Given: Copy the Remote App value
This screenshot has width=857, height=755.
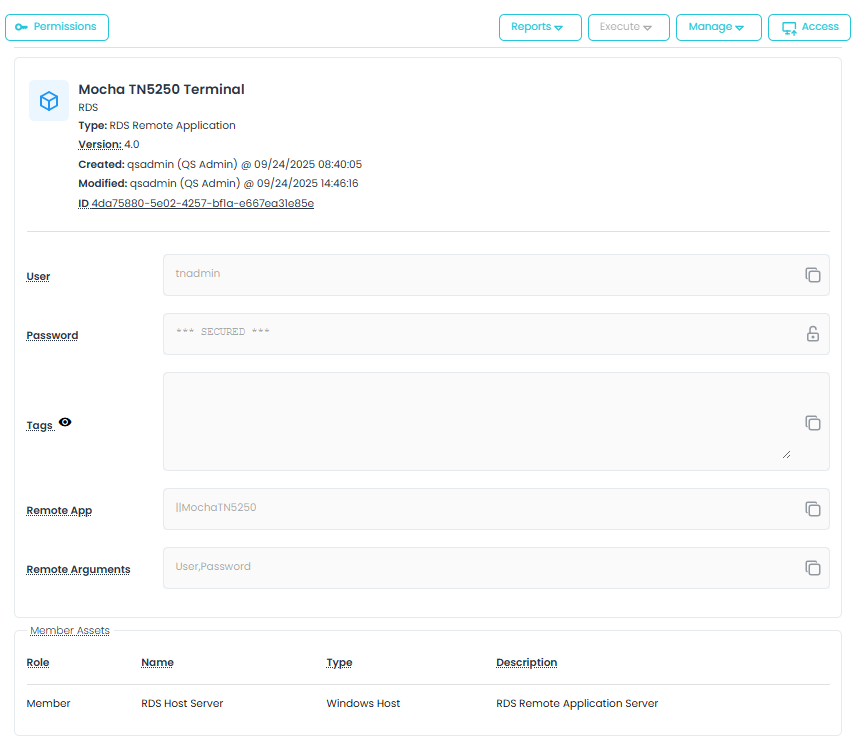Looking at the screenshot, I should [x=813, y=509].
